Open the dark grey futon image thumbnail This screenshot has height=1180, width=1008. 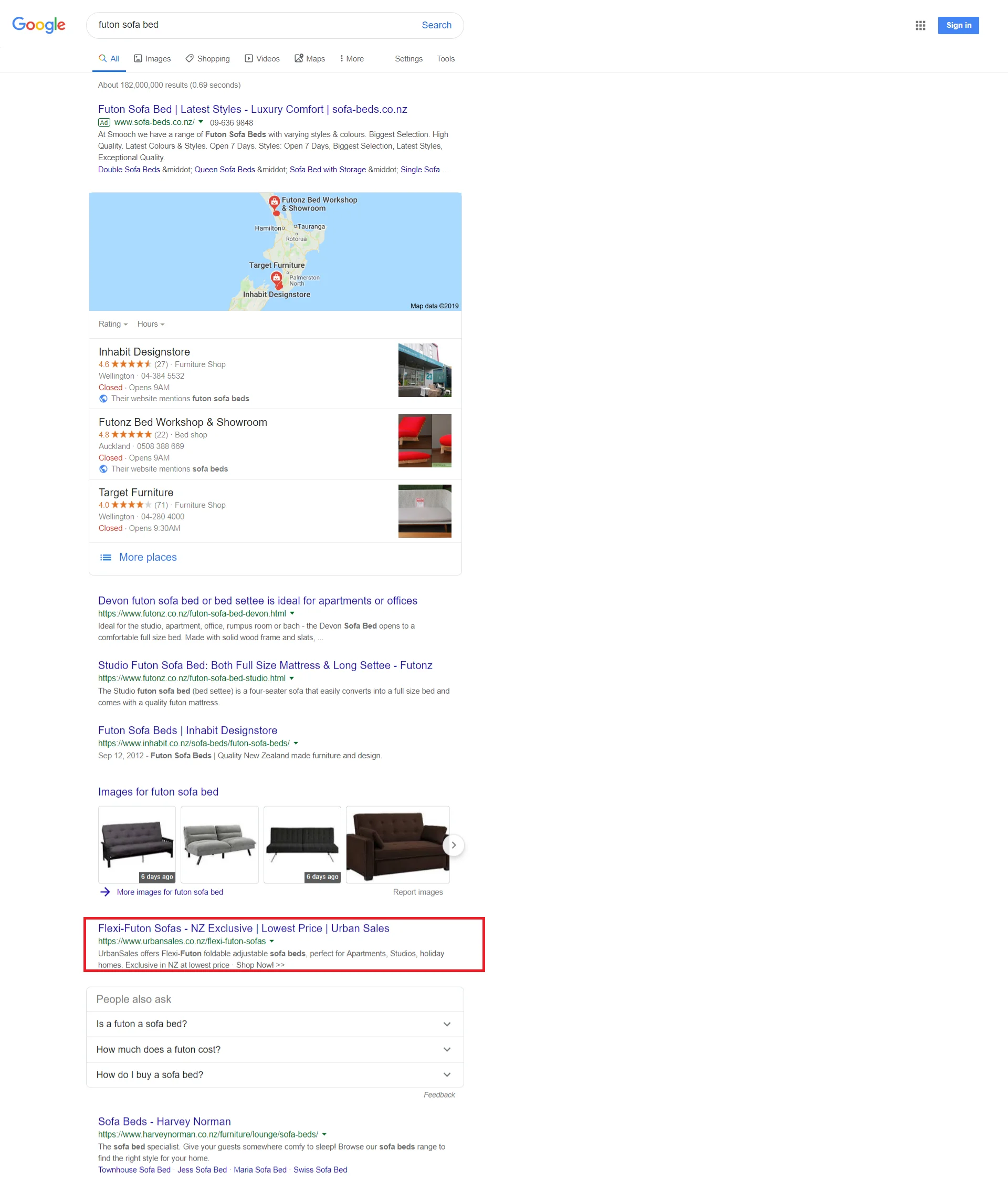pyautogui.click(x=136, y=844)
